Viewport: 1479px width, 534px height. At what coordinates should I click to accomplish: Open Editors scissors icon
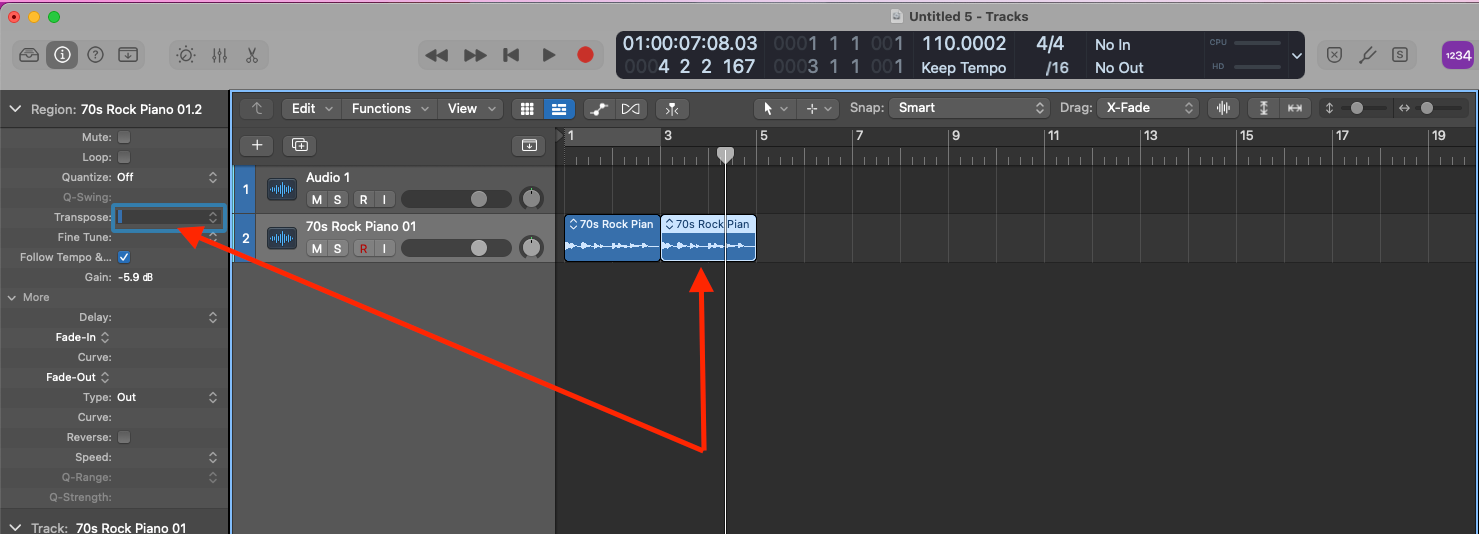(252, 55)
